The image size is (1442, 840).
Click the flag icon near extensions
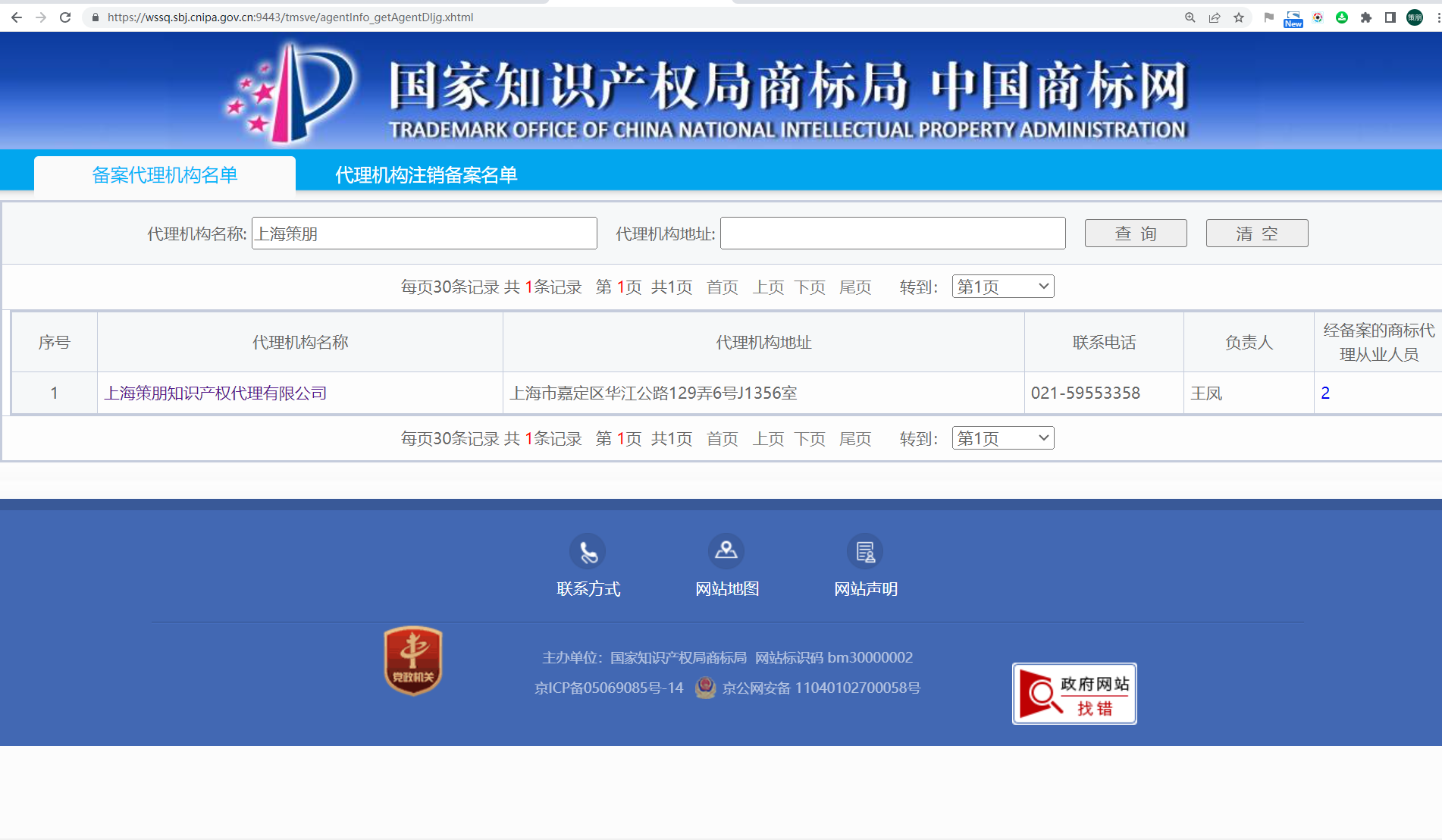click(1268, 17)
